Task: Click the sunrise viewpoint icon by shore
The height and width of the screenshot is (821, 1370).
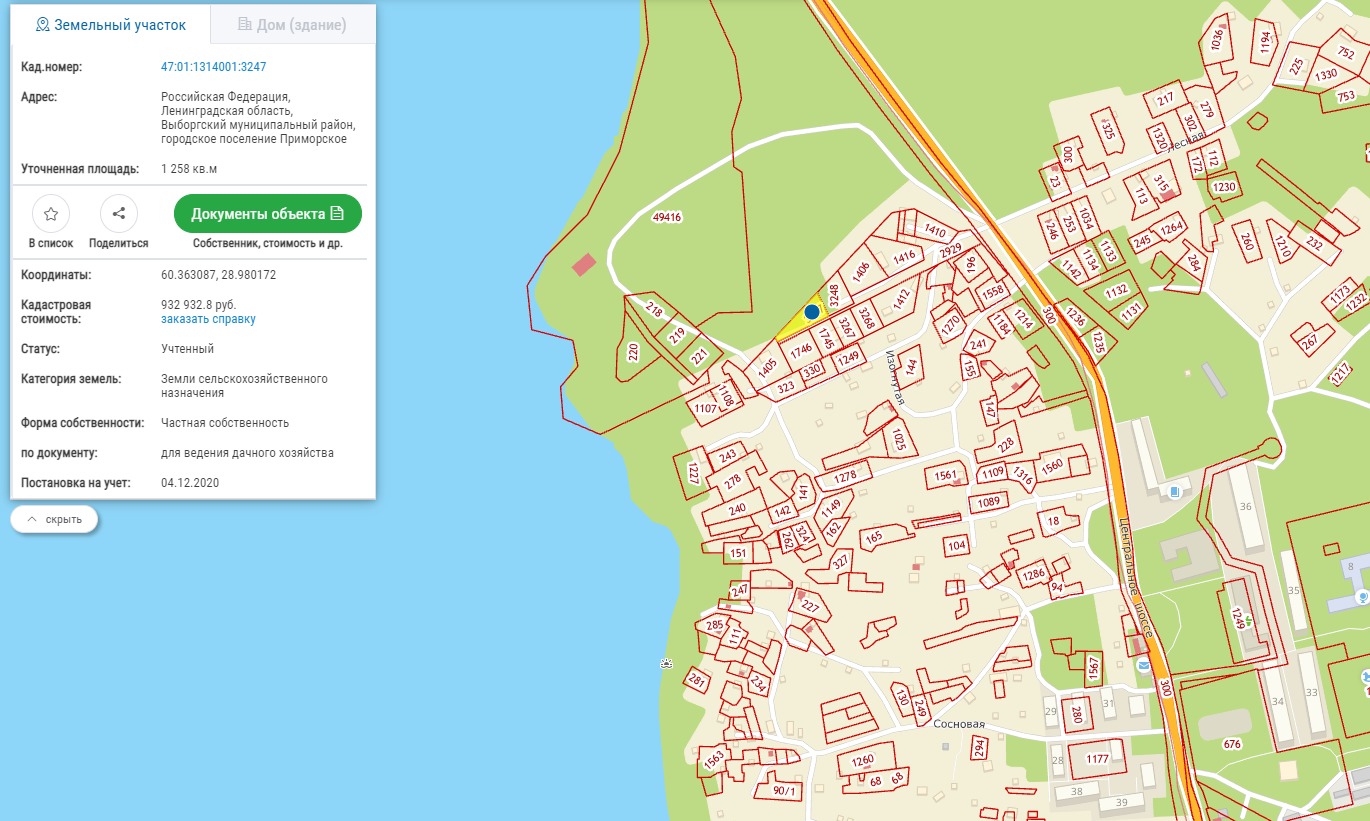Action: 666,663
